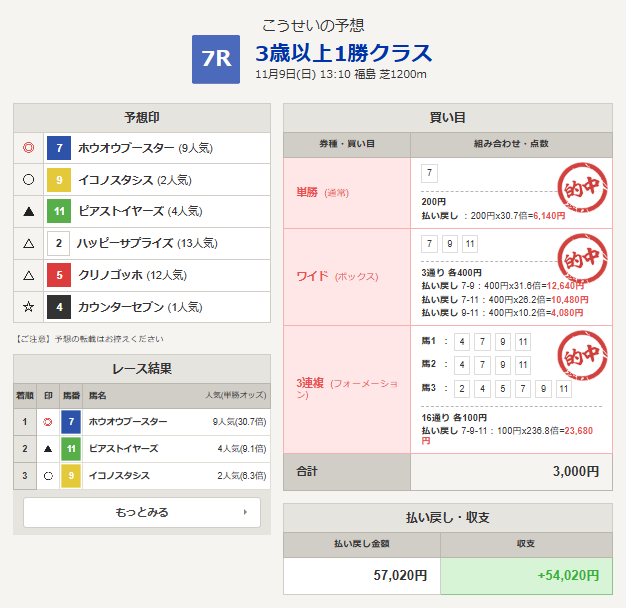
Task: Expand results via the もっとみる arrow
Action: [245, 512]
